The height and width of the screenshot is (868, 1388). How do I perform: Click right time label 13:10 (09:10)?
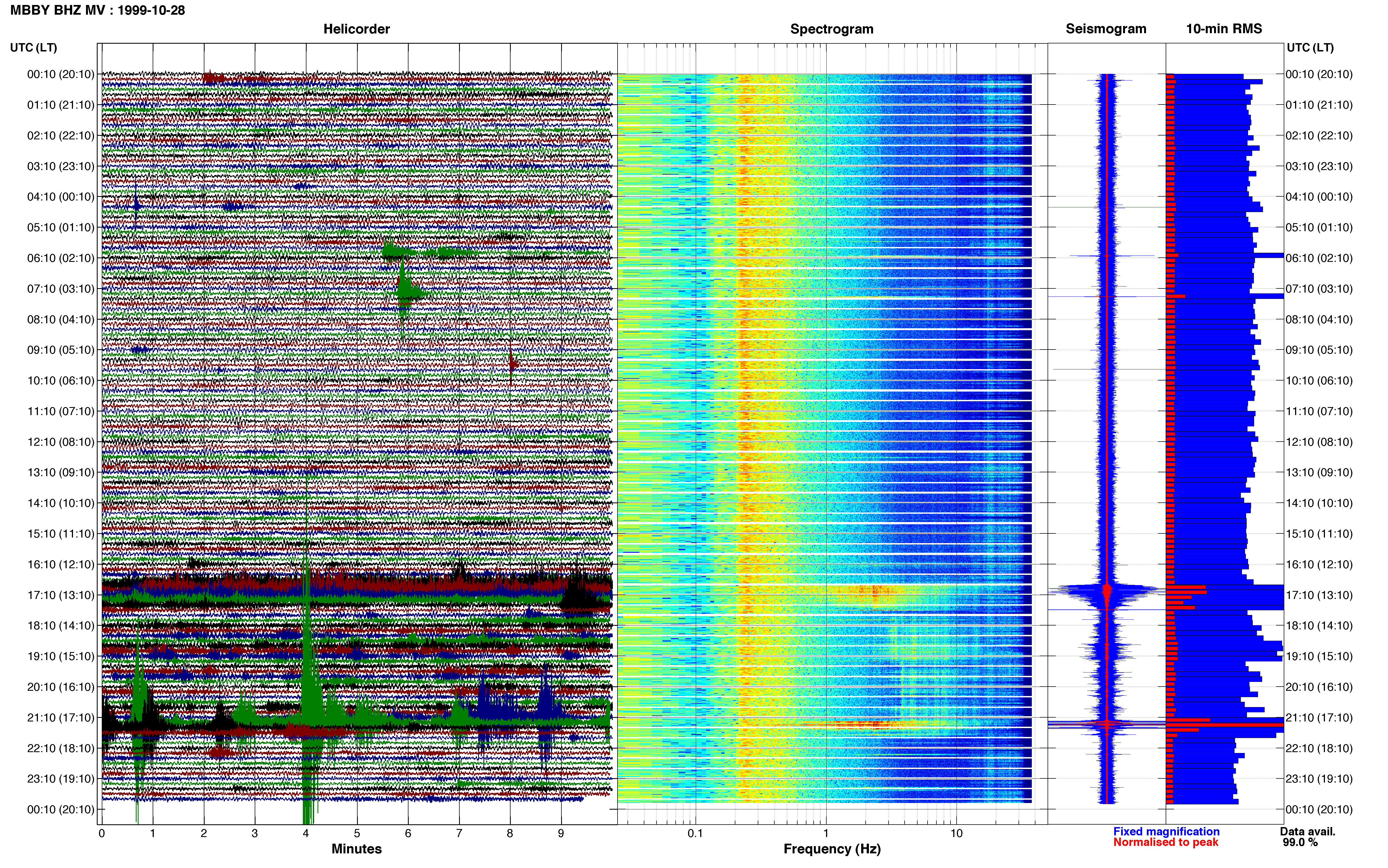point(1319,473)
